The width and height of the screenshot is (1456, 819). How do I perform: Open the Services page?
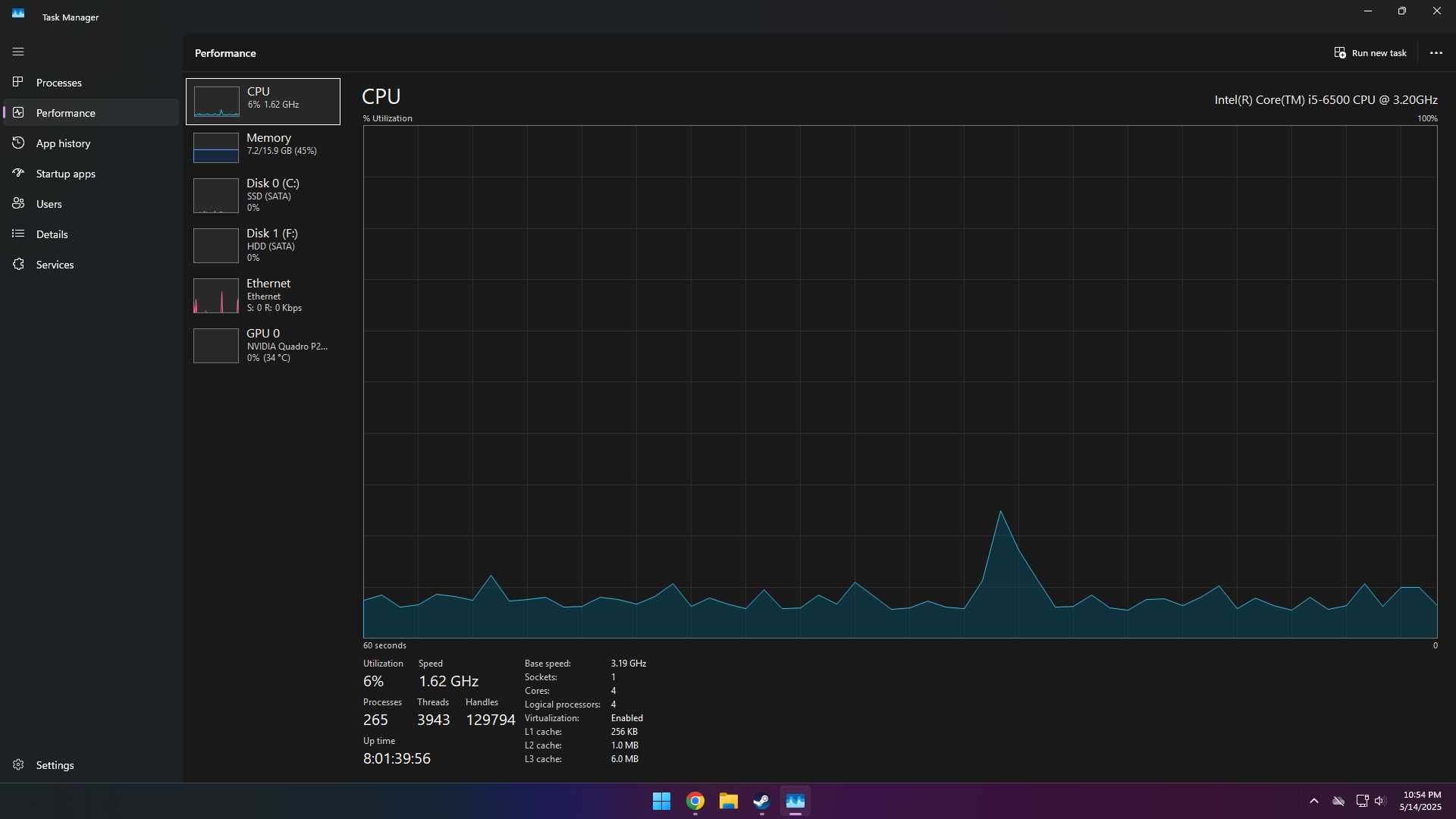coord(91,264)
